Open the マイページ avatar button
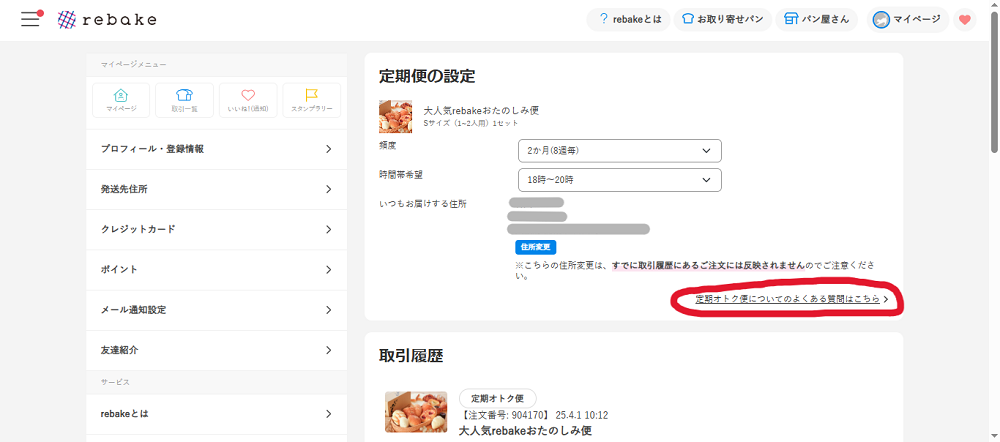The width and height of the screenshot is (1000, 442). pos(907,20)
